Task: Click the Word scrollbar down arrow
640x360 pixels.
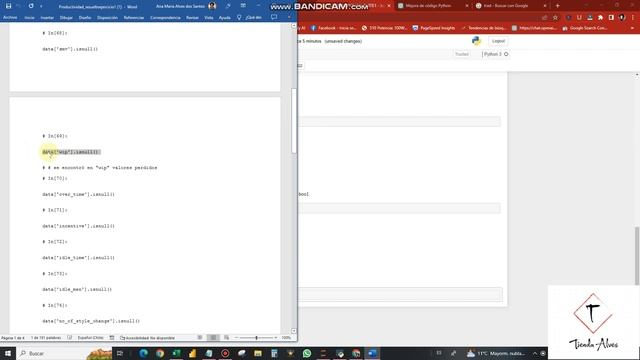Action: tap(294, 331)
